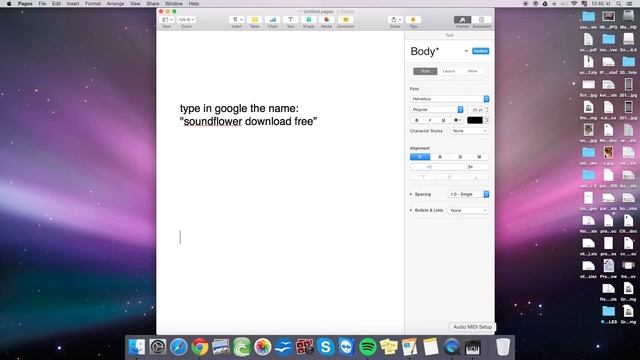The height and width of the screenshot is (360, 640).
Task: Click the font size stepper
Action: (487, 109)
